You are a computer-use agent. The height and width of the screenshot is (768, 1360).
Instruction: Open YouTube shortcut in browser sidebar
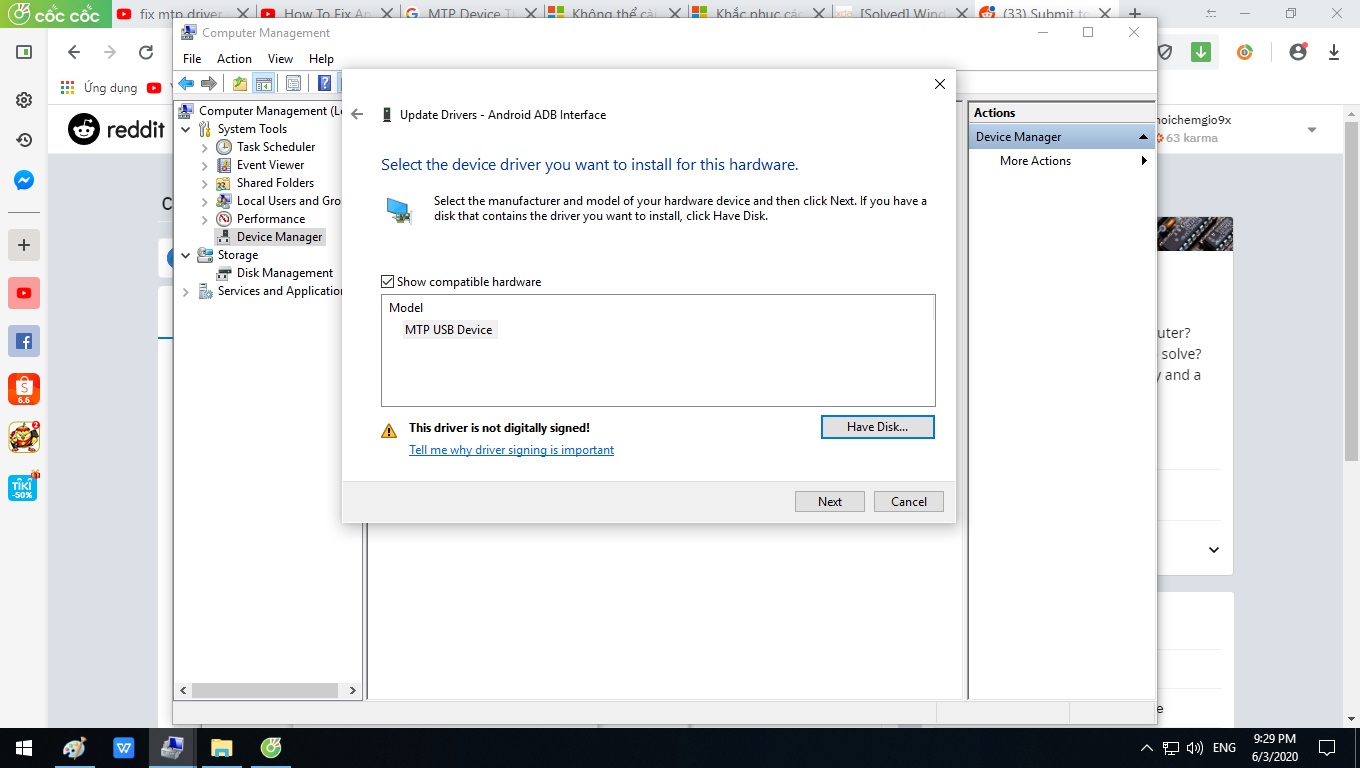[x=24, y=293]
